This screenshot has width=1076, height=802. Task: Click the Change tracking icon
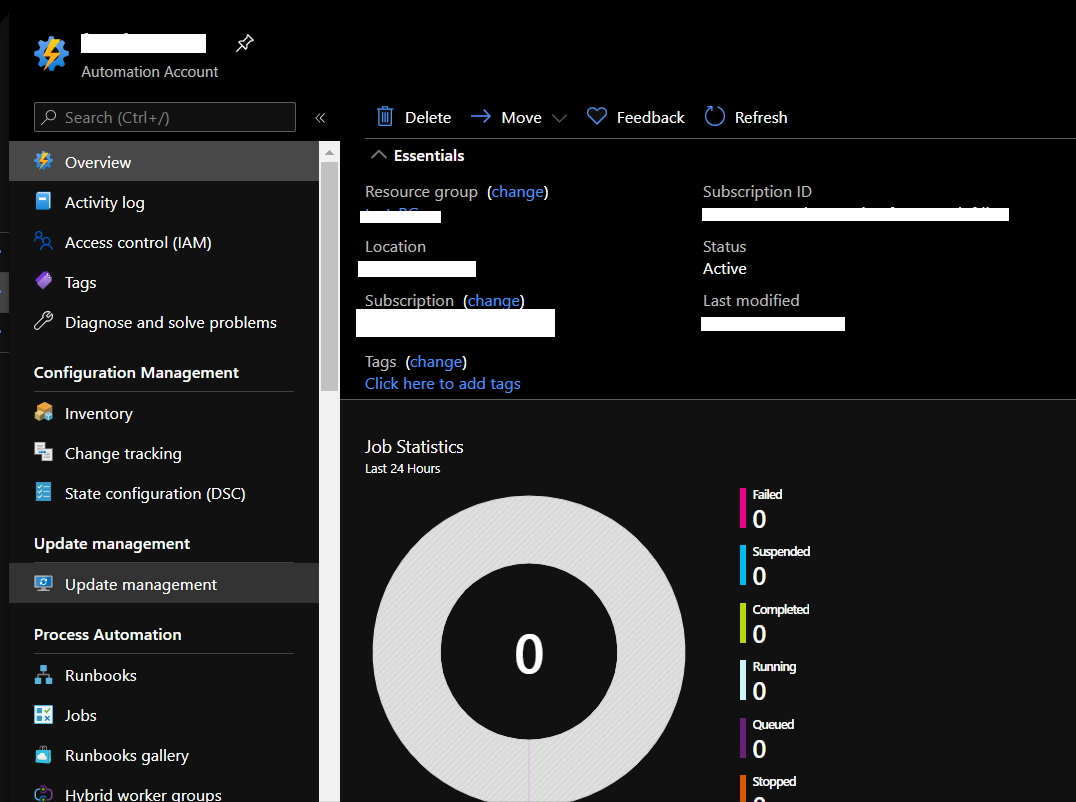click(x=43, y=451)
